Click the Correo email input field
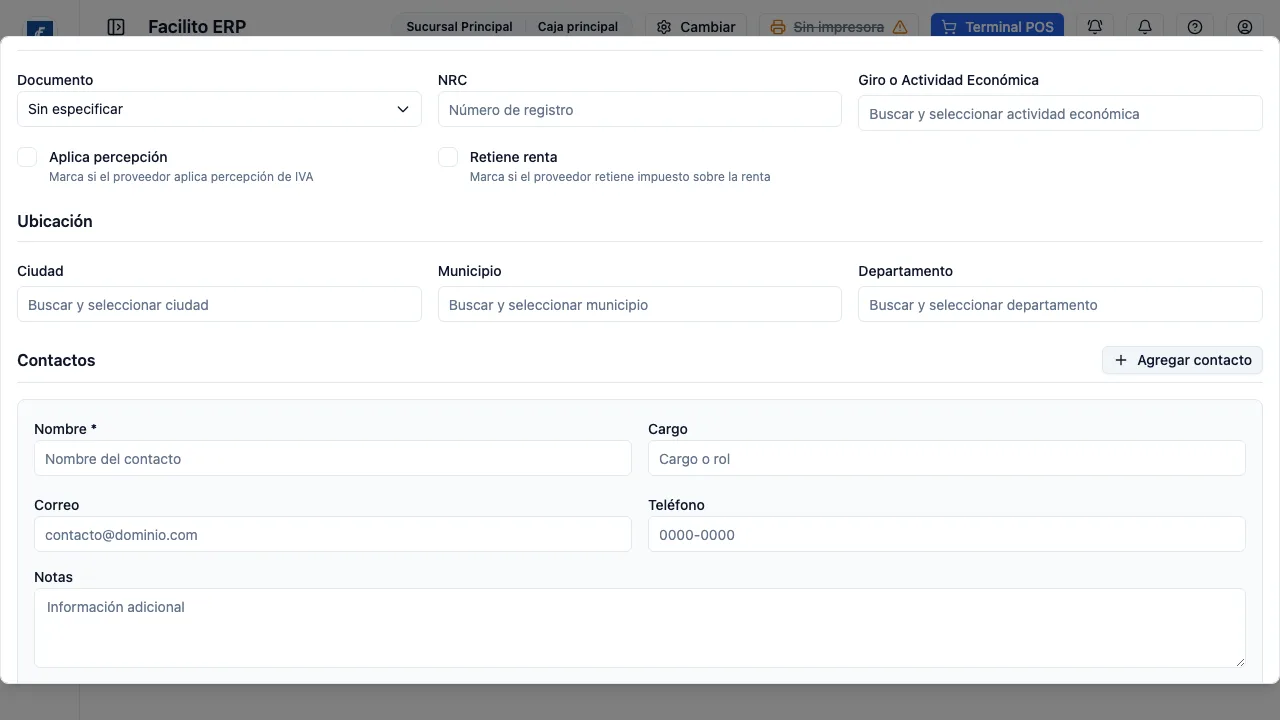This screenshot has height=720, width=1280. pyautogui.click(x=333, y=535)
